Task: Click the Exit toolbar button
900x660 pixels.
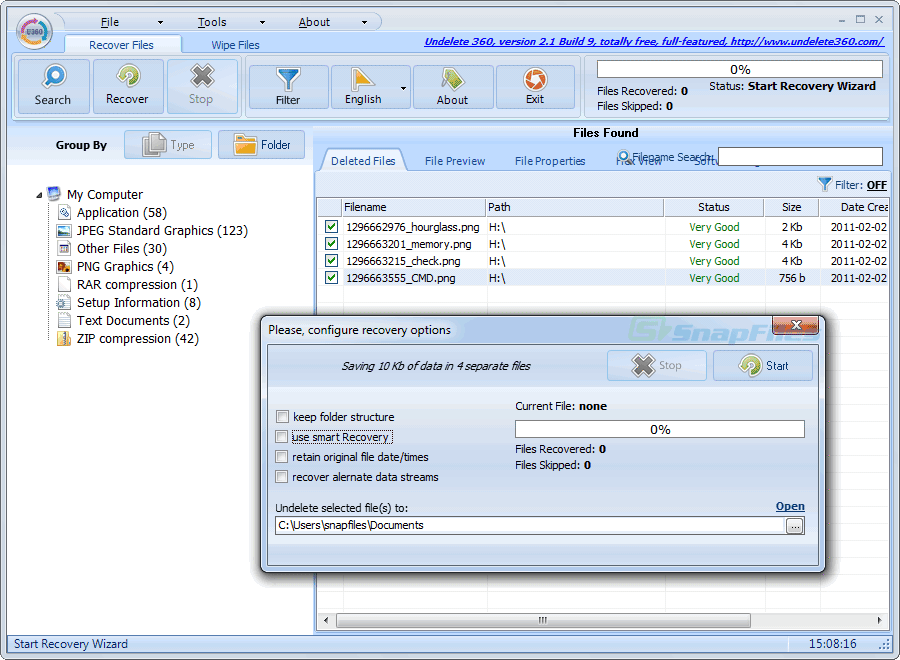Action: [535, 87]
